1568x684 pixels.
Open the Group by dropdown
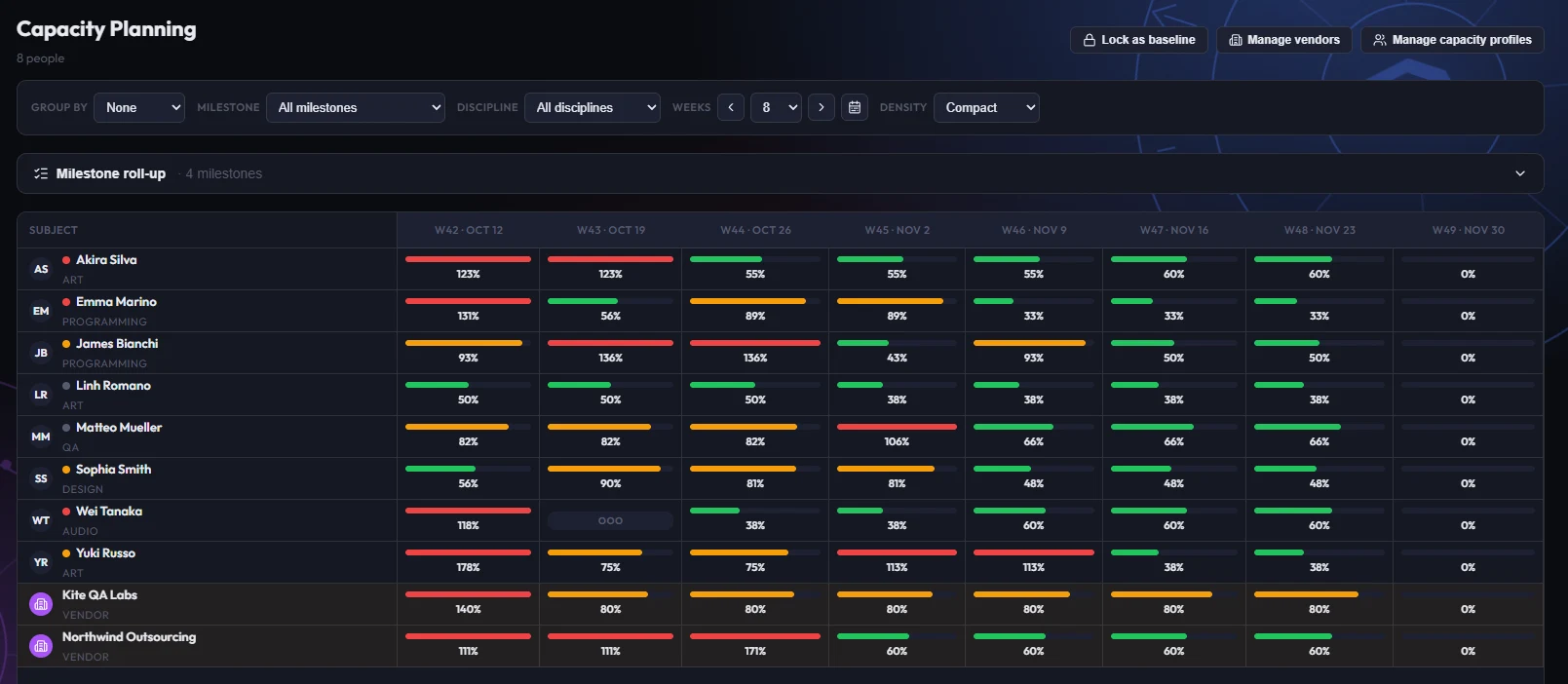coord(139,107)
